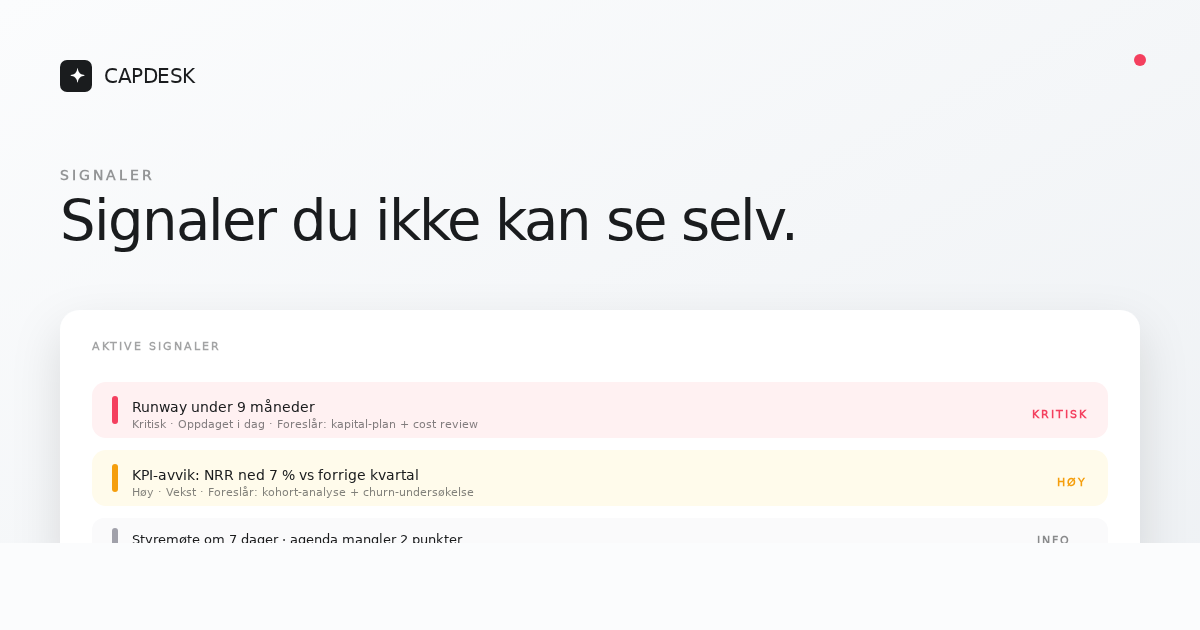
Task: Select the INFO severity badge
Action: tap(1053, 539)
